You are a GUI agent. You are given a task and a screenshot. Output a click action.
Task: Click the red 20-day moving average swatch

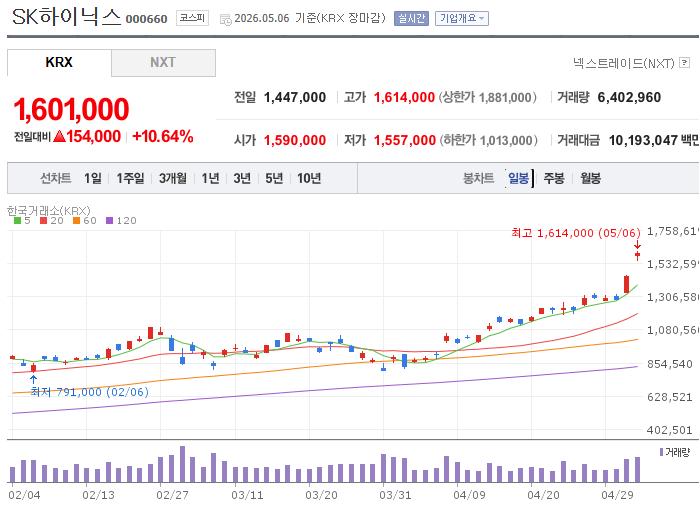point(43,221)
